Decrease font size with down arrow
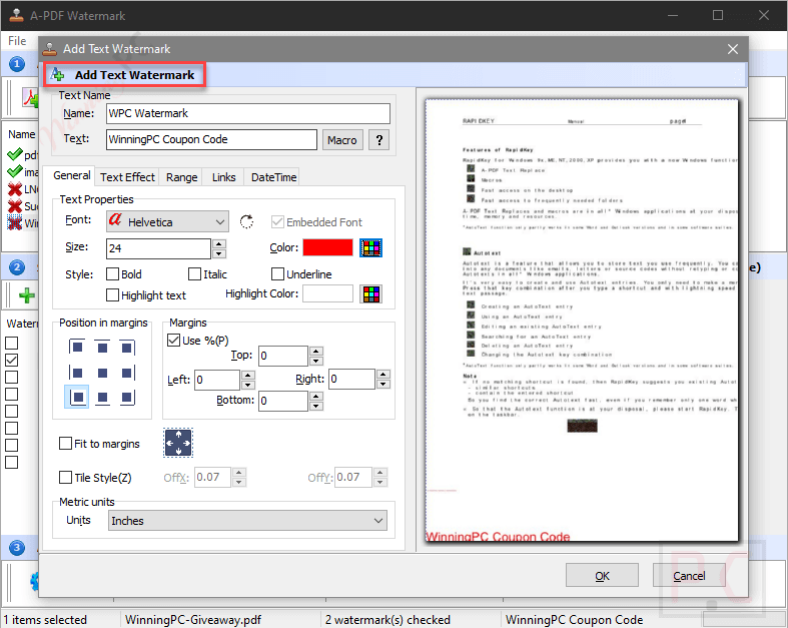788x628 pixels. [x=219, y=253]
